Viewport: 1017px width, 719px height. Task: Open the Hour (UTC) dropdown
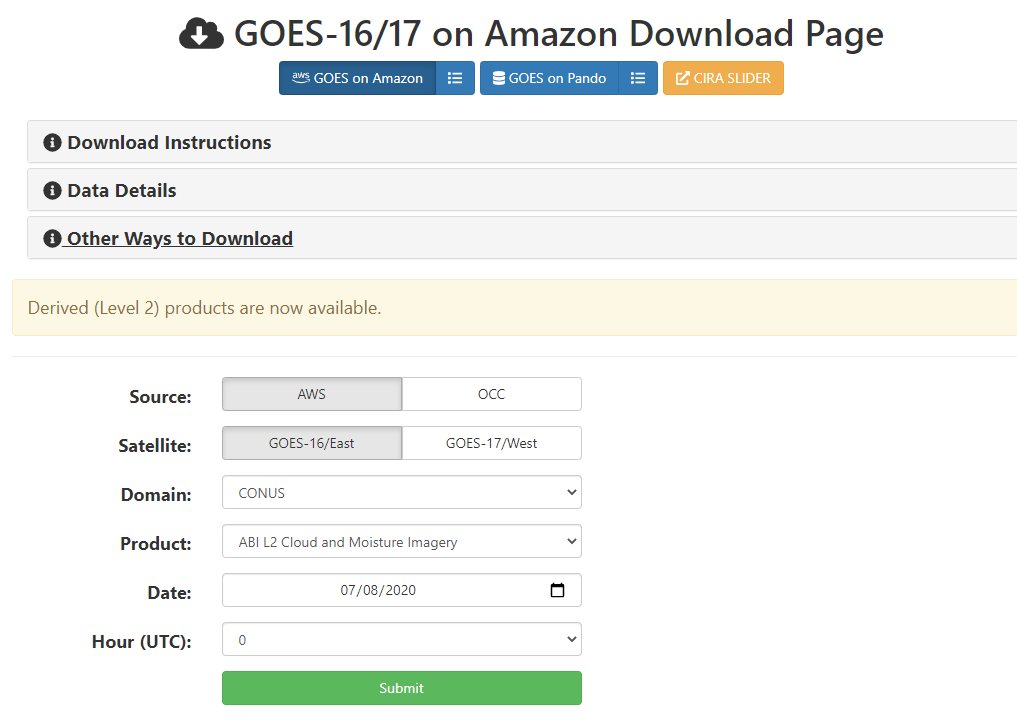pyautogui.click(x=401, y=639)
